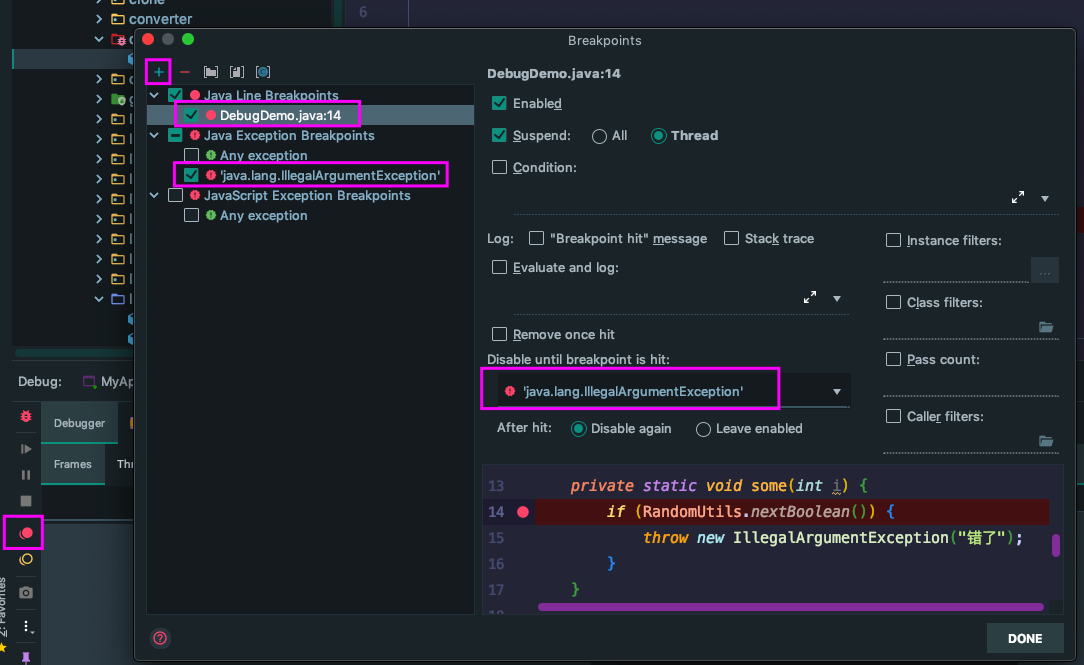1084x665 pixels.
Task: Open help with the question mark icon
Action: tap(160, 638)
